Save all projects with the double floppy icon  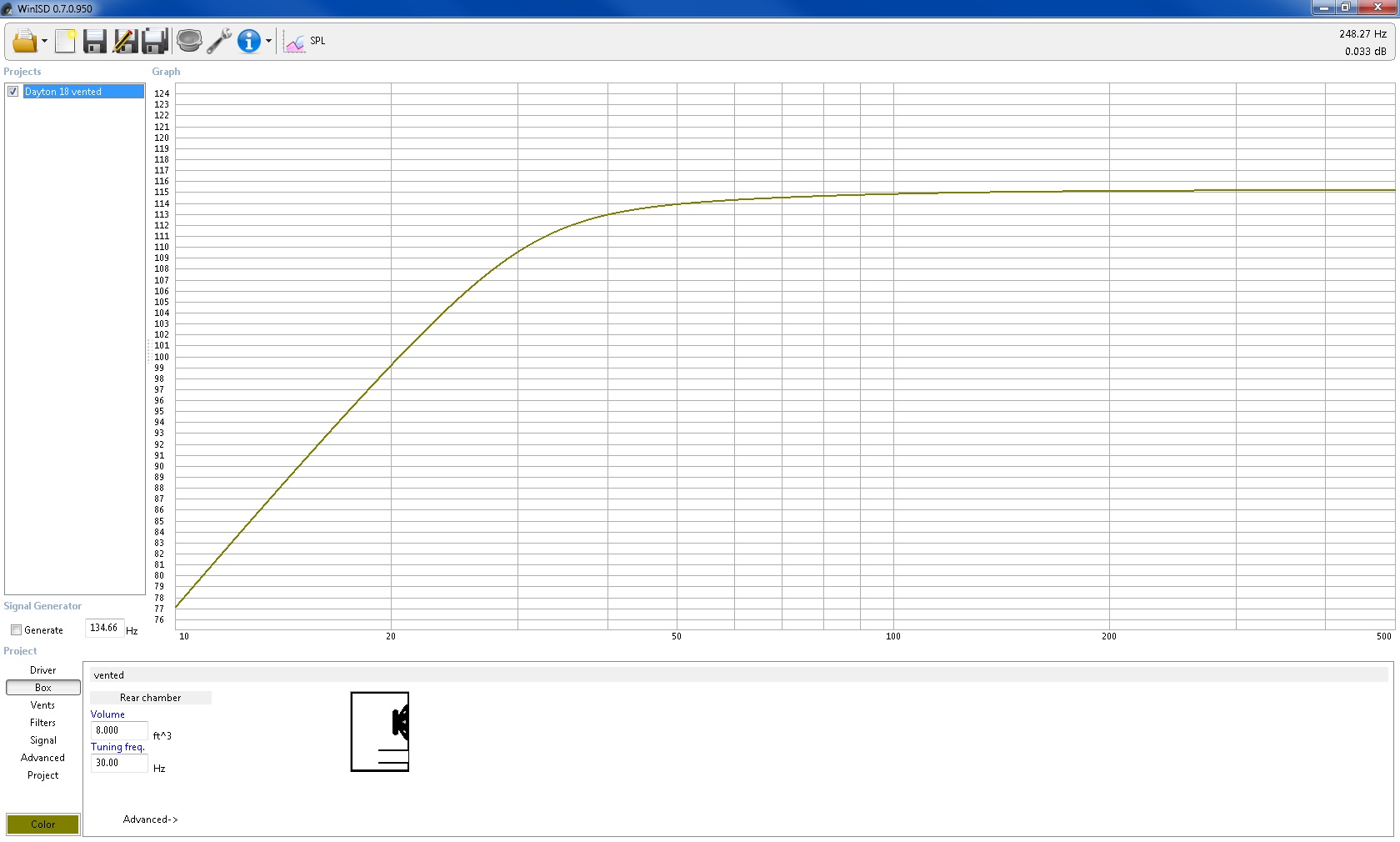point(155,41)
